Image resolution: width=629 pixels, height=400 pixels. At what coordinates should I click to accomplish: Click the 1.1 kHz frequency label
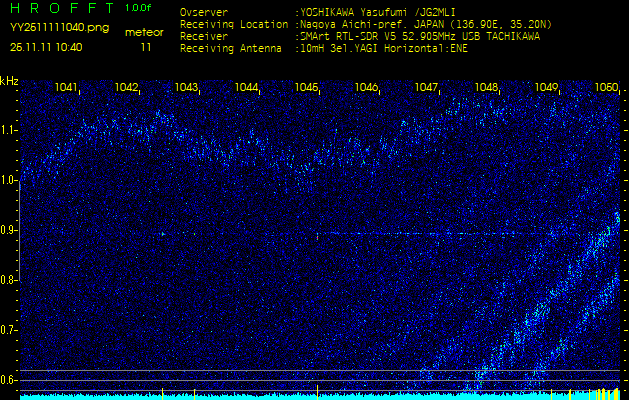coord(8,130)
